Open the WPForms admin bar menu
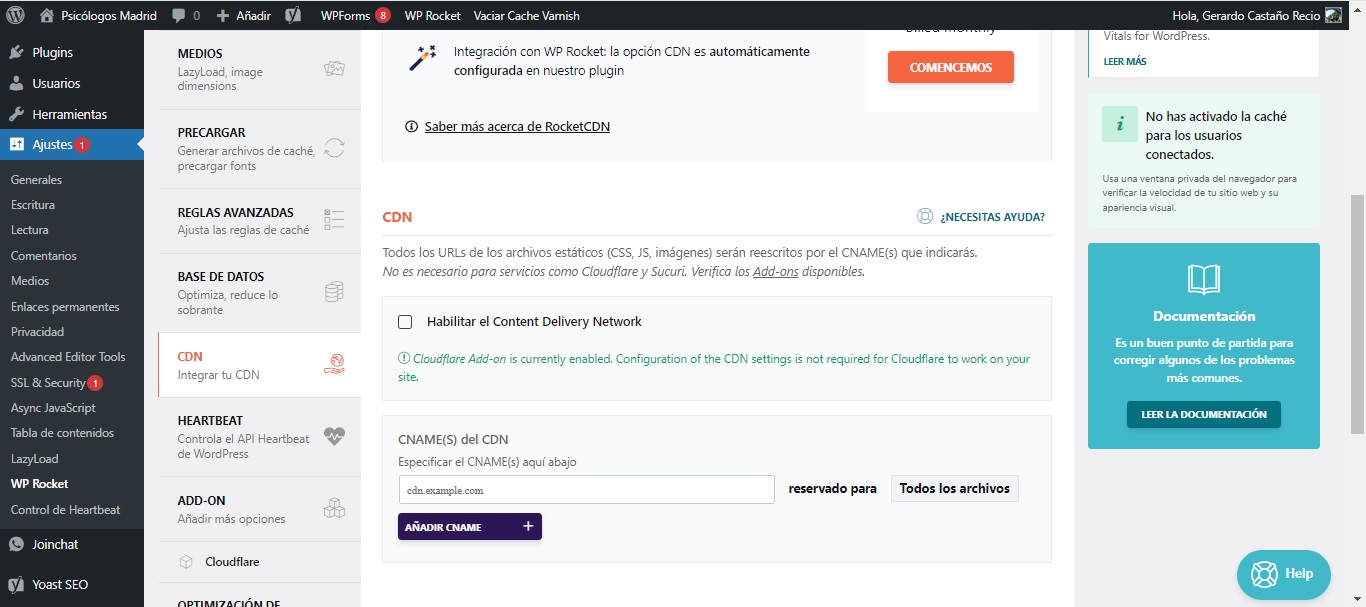This screenshot has width=1366, height=607. pyautogui.click(x=355, y=15)
